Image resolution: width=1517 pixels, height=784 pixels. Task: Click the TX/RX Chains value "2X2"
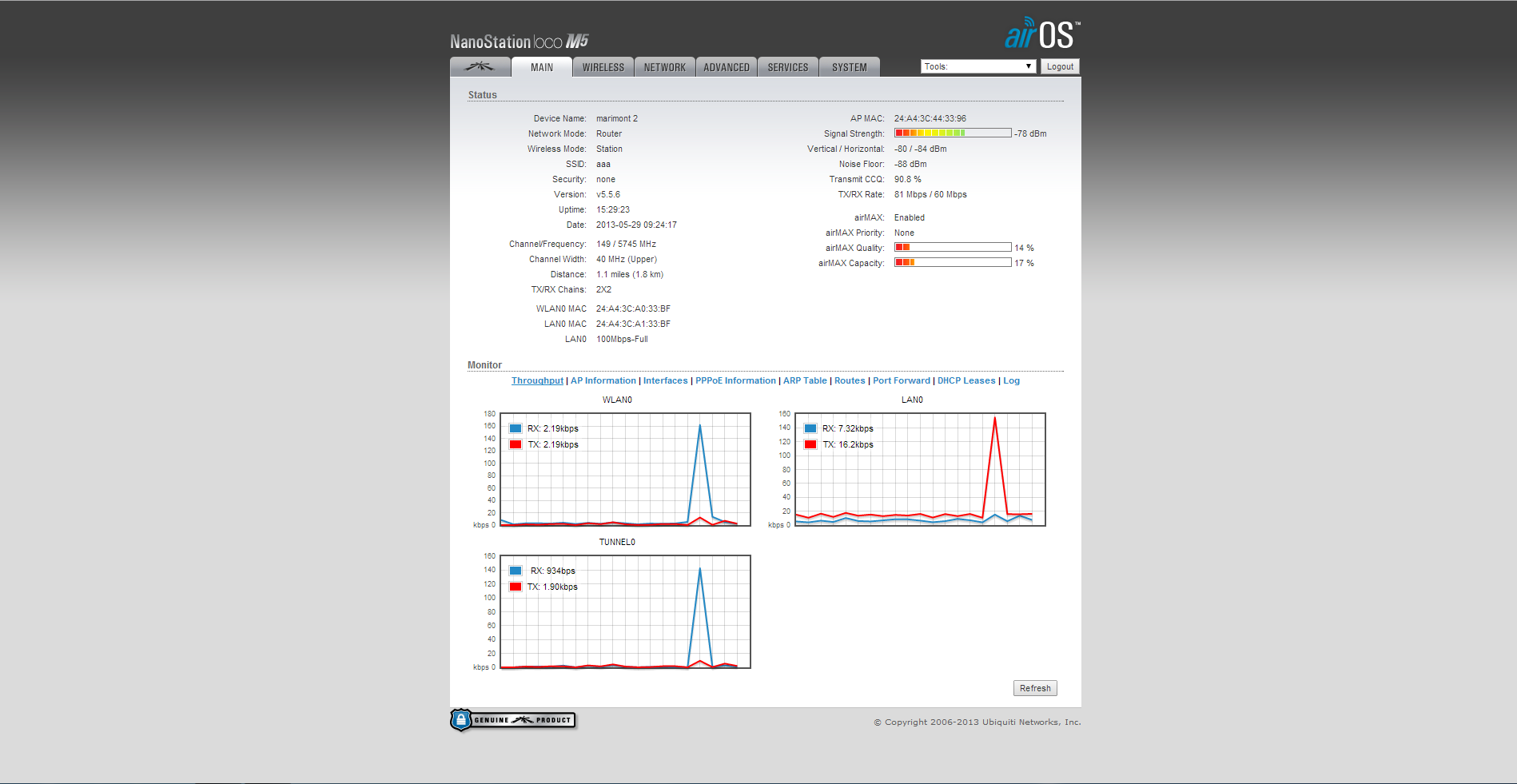pyautogui.click(x=604, y=289)
